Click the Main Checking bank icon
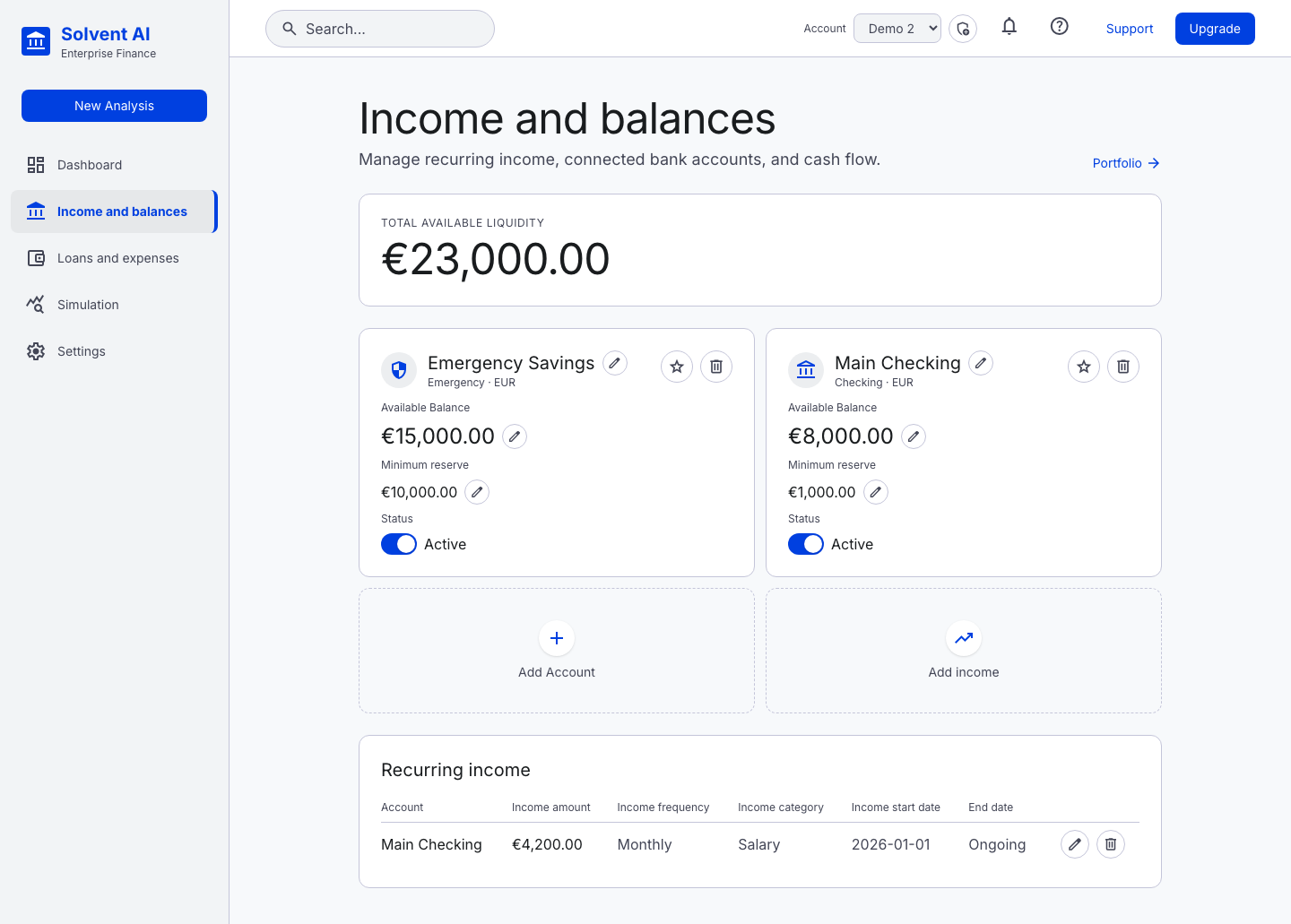1291x924 pixels. click(806, 370)
